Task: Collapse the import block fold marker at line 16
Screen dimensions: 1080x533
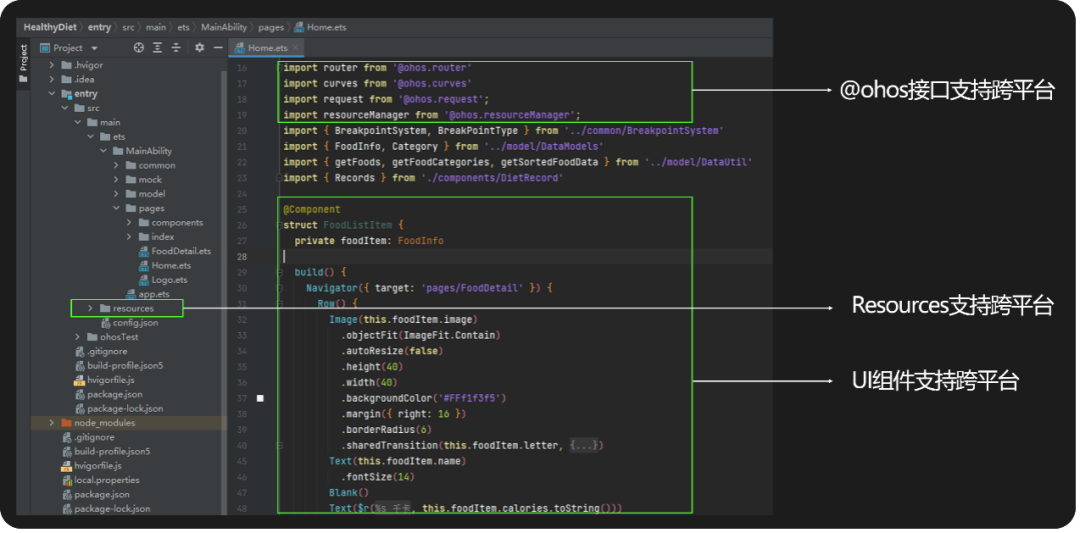Action: coord(279,68)
